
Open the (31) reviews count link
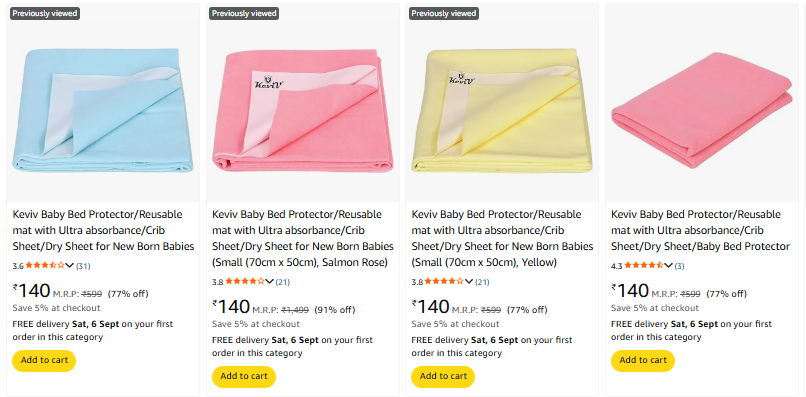(83, 266)
